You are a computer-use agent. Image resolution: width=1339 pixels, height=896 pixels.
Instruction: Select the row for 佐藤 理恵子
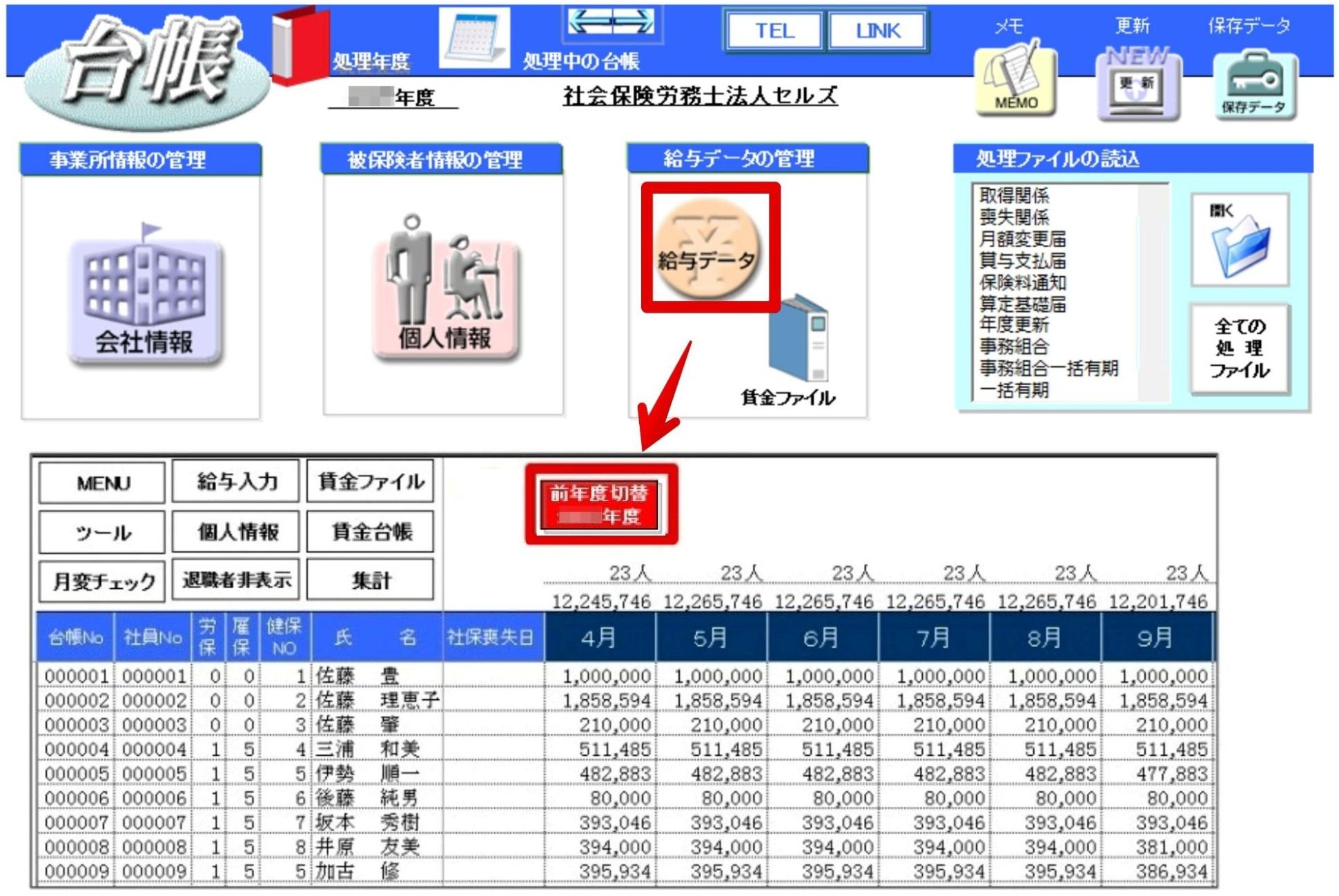pos(625,700)
